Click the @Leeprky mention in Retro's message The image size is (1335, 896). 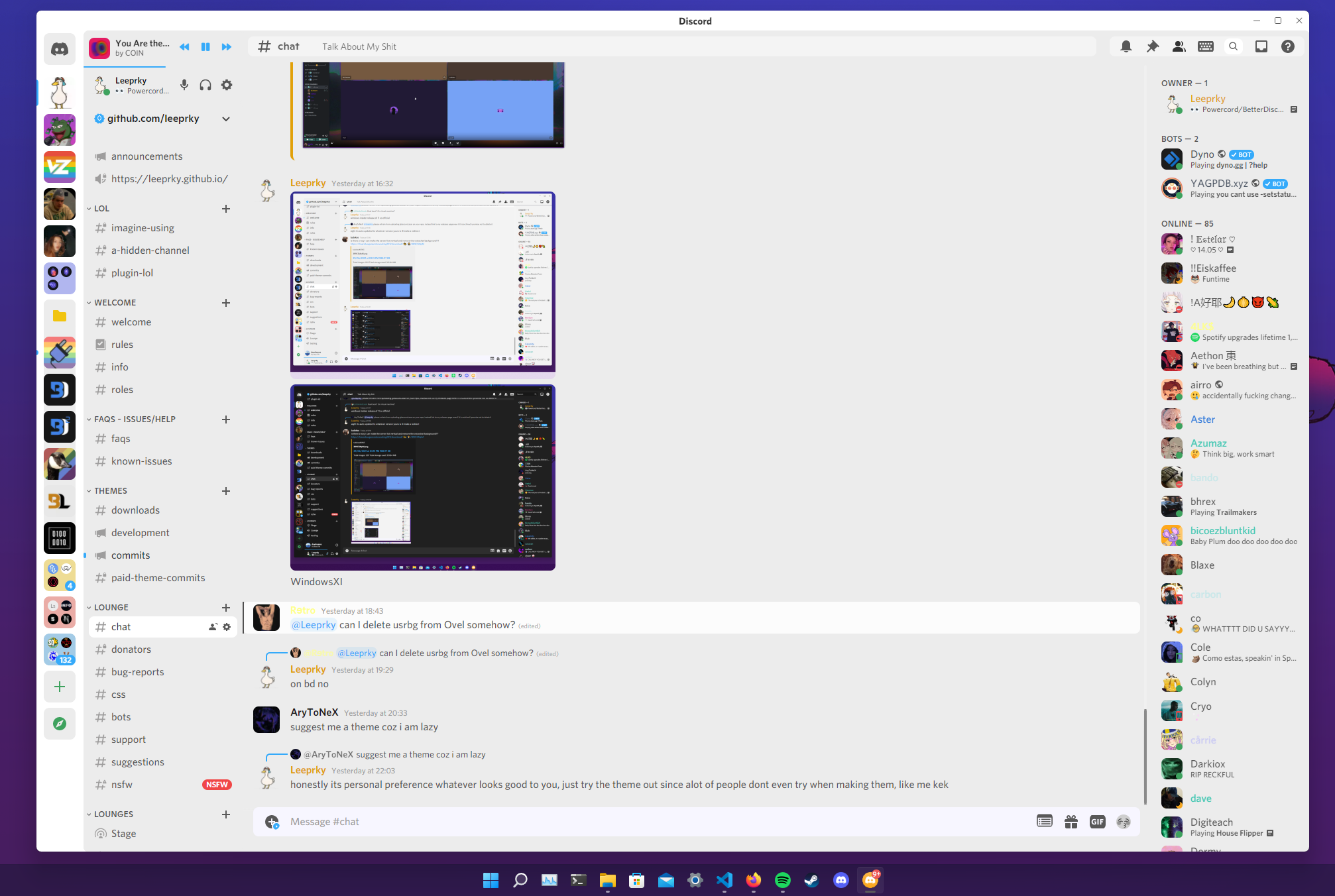click(314, 625)
